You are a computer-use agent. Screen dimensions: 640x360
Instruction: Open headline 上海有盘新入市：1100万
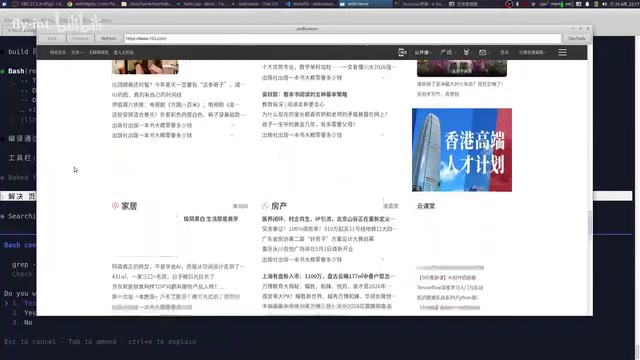click(x=329, y=276)
